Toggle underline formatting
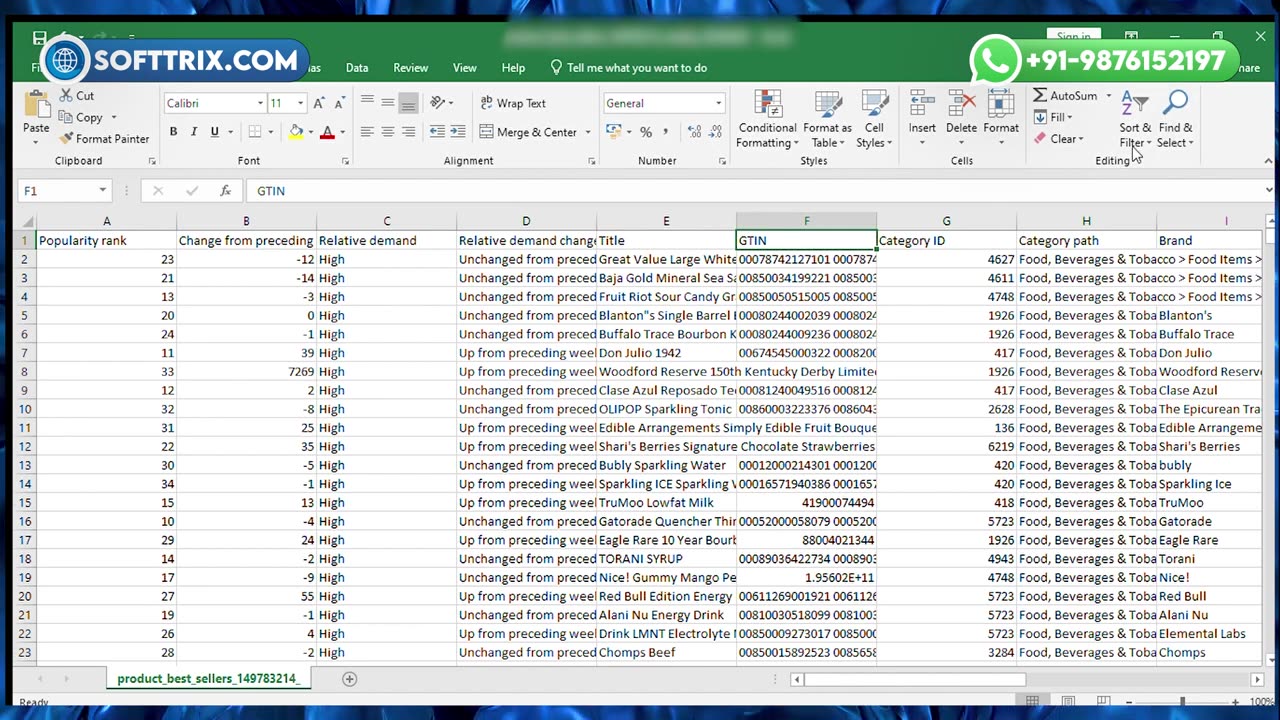1280x720 pixels. click(x=214, y=132)
